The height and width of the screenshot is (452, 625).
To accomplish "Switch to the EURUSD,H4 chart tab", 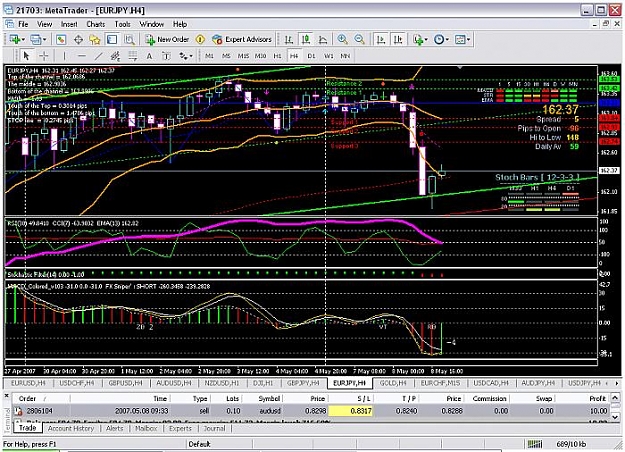I will click(x=28, y=383).
